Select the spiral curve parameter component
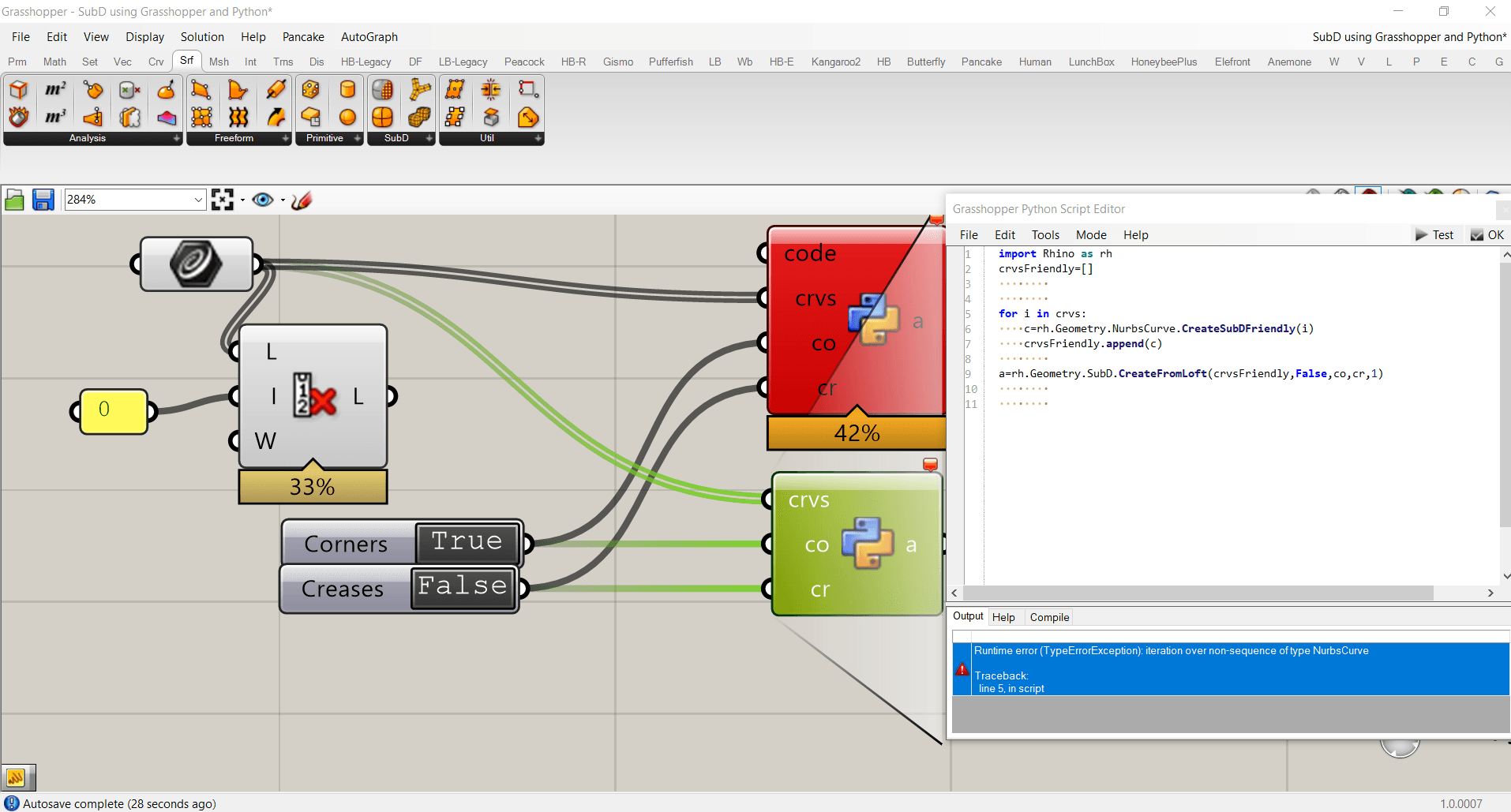Image resolution: width=1511 pixels, height=812 pixels. pos(196,264)
